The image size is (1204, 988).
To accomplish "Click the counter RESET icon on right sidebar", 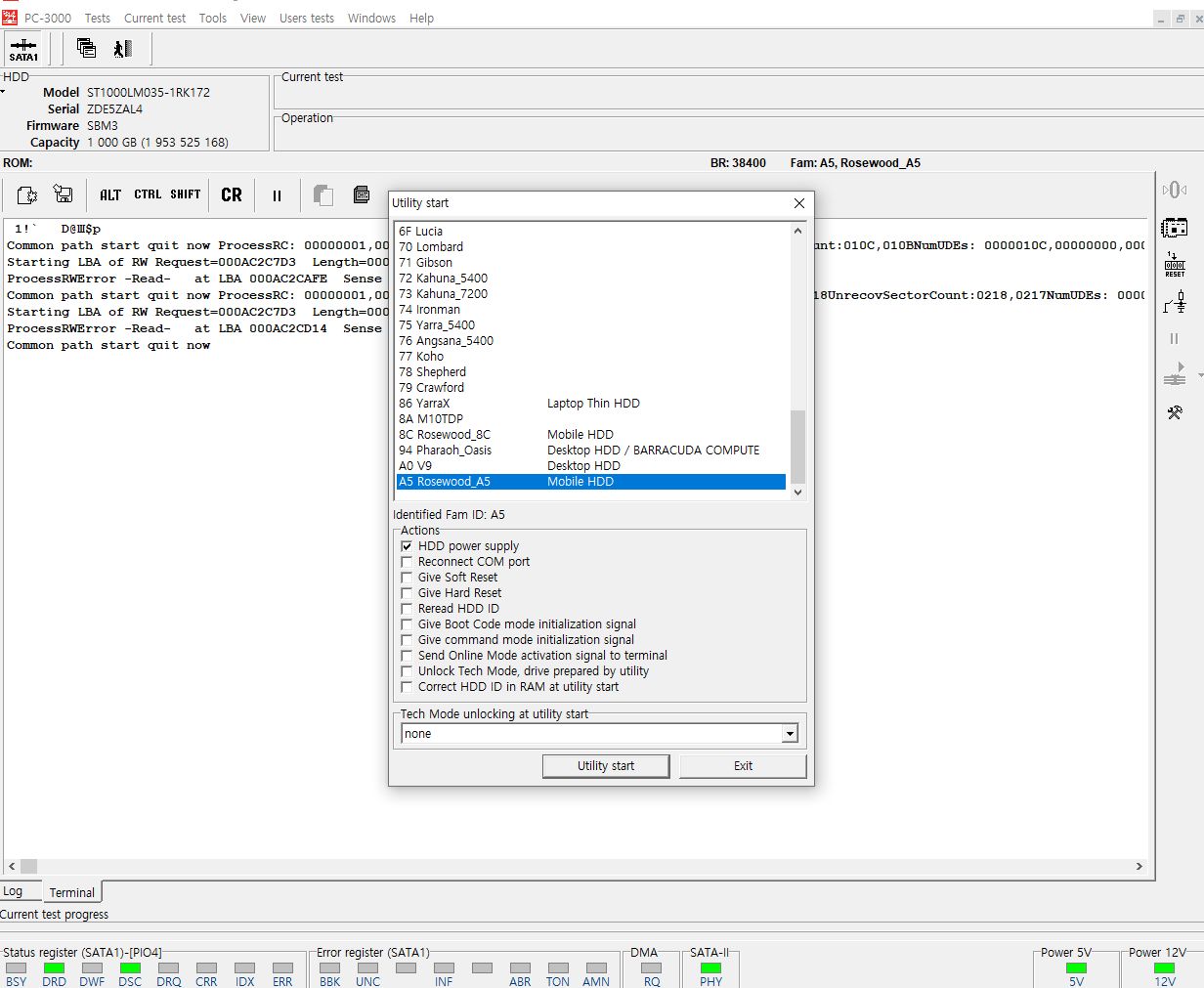I will click(x=1175, y=265).
